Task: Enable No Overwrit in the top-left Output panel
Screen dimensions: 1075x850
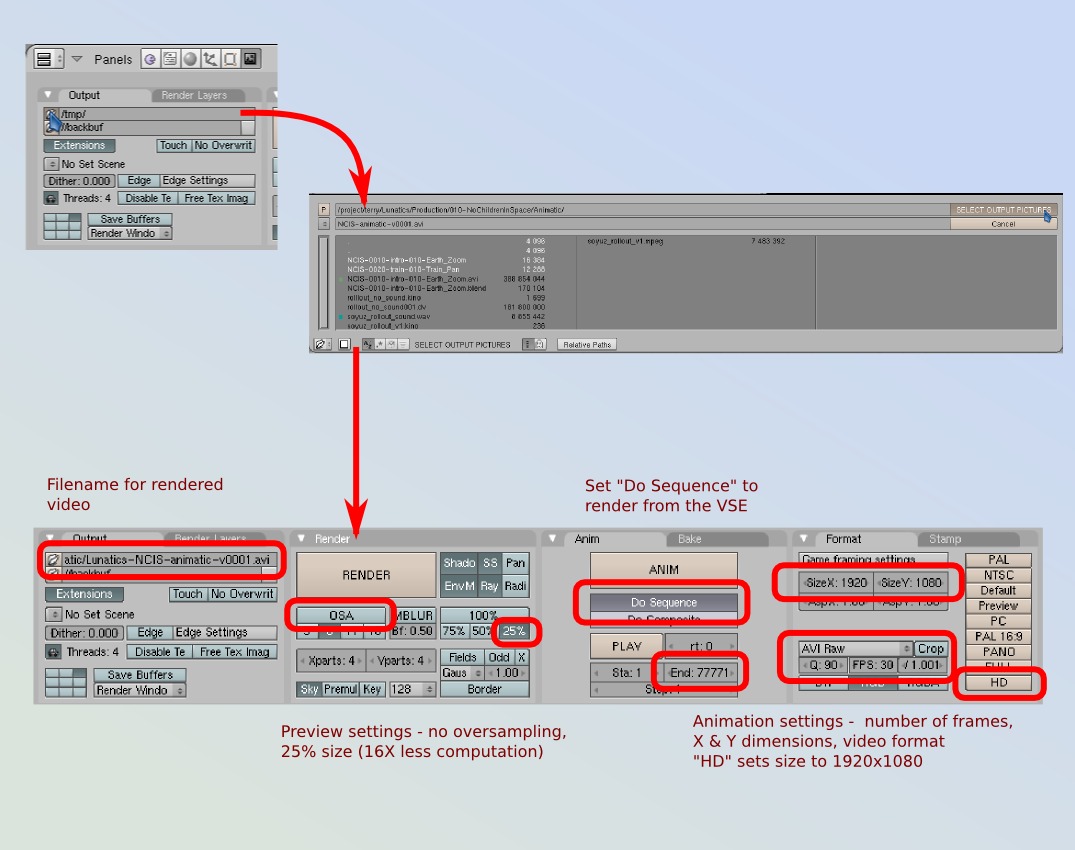Action: click(223, 145)
